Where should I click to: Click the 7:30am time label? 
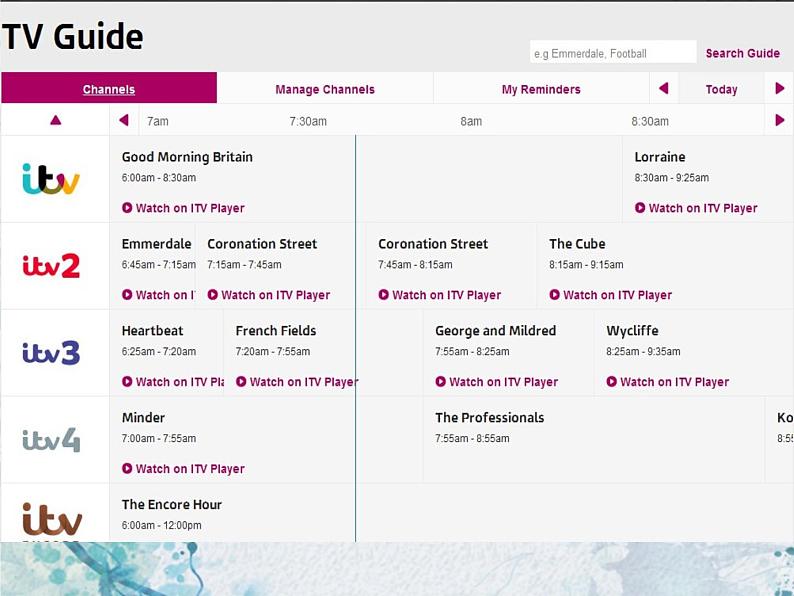308,122
